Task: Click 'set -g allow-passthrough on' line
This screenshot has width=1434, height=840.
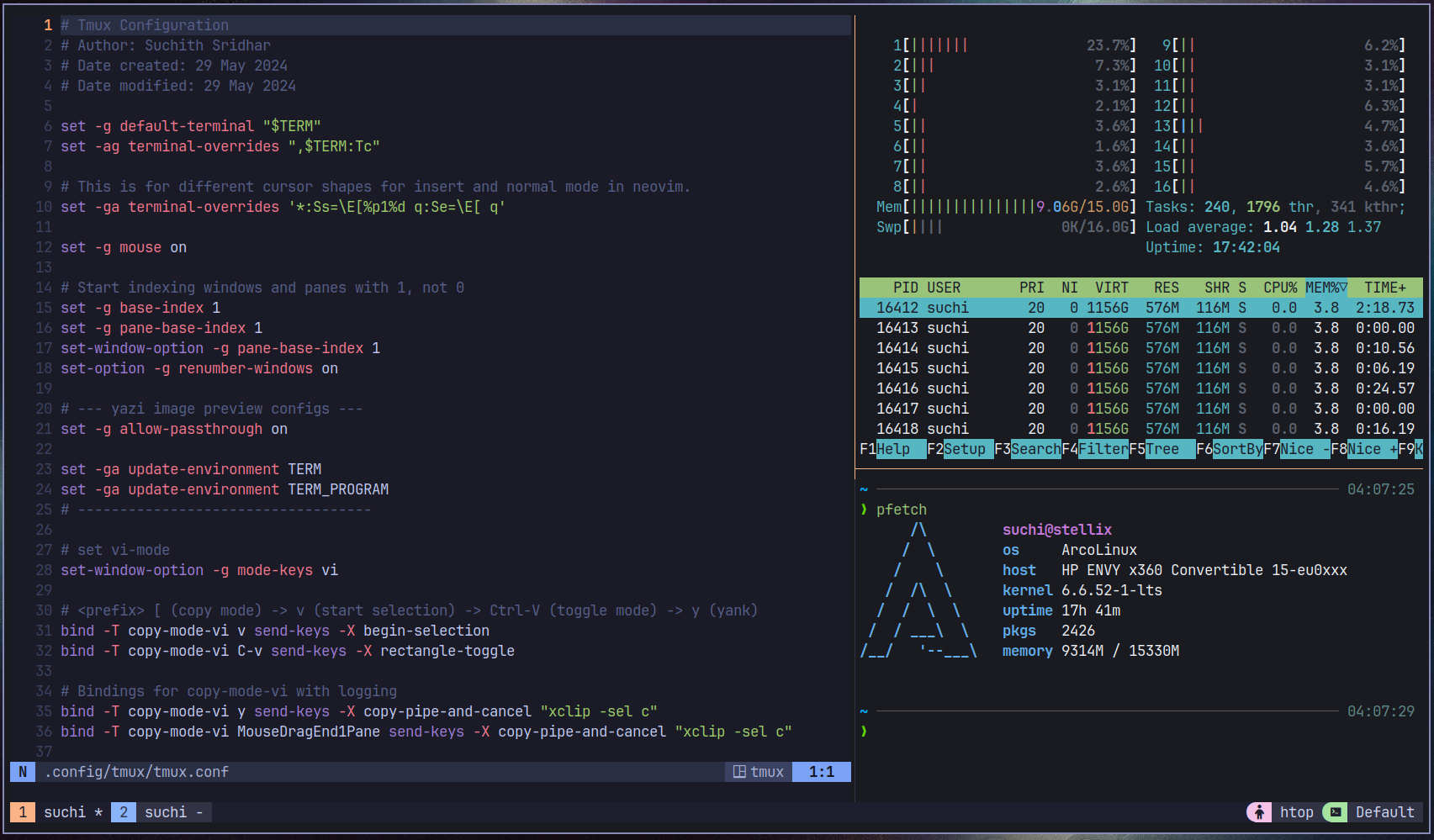Action: [174, 429]
